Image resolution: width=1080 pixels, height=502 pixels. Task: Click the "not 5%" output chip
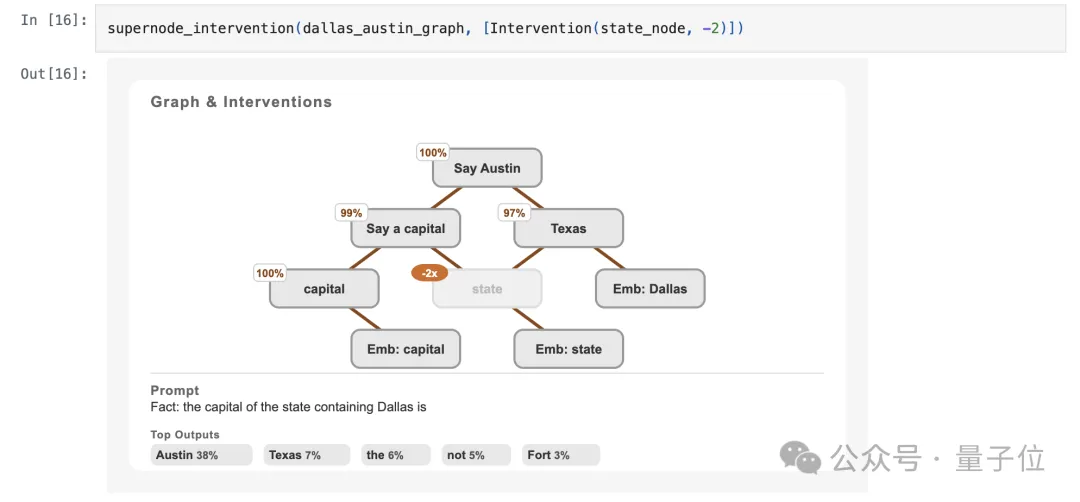tap(476, 455)
